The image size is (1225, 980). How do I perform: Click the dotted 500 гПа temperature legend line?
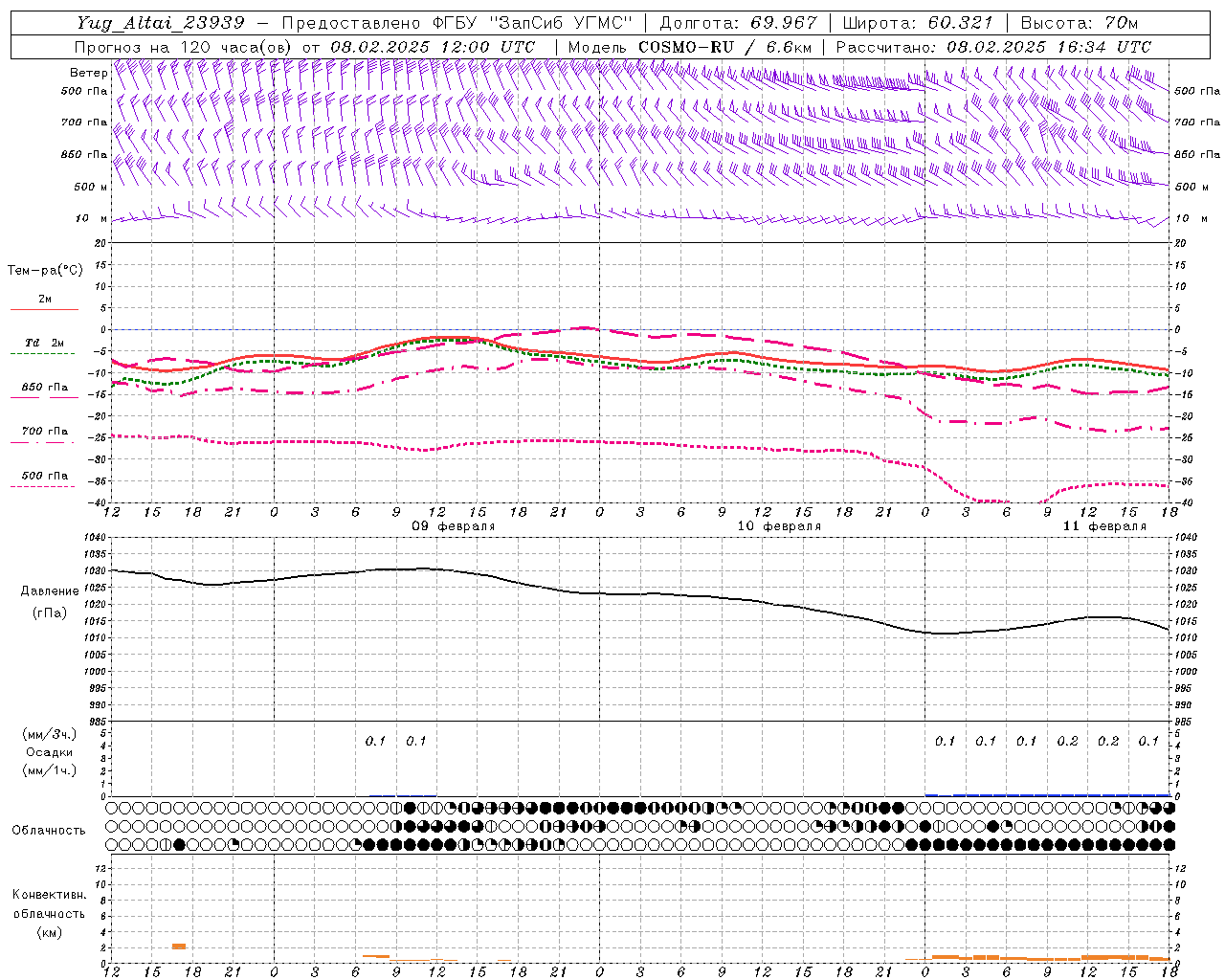click(42, 486)
